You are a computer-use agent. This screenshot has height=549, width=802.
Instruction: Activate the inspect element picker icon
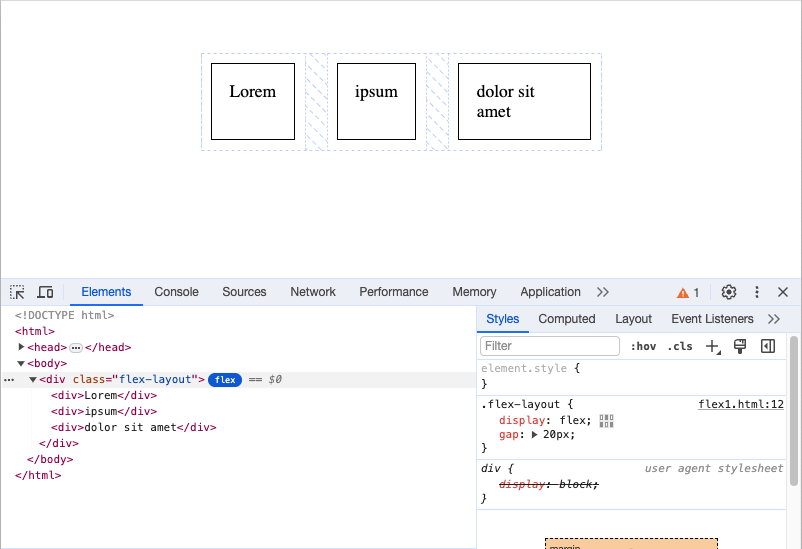point(17,292)
